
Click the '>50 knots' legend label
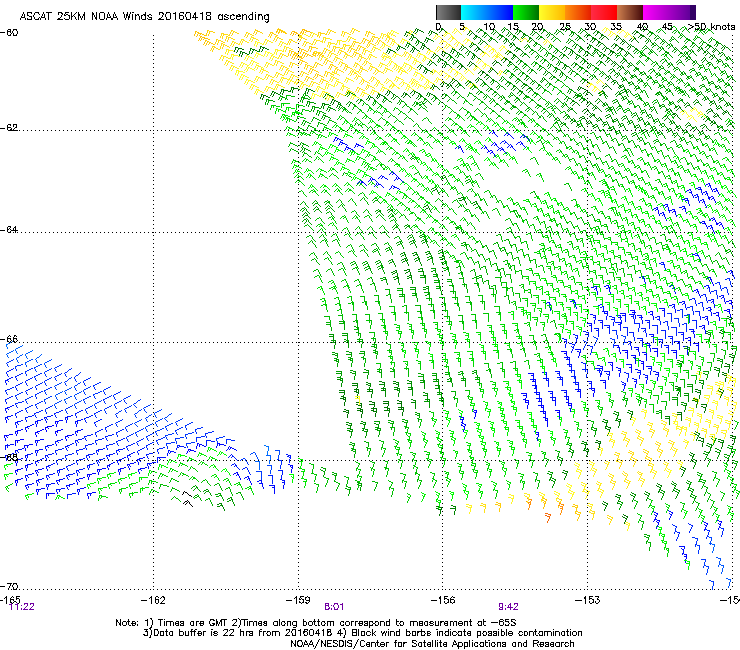click(712, 27)
